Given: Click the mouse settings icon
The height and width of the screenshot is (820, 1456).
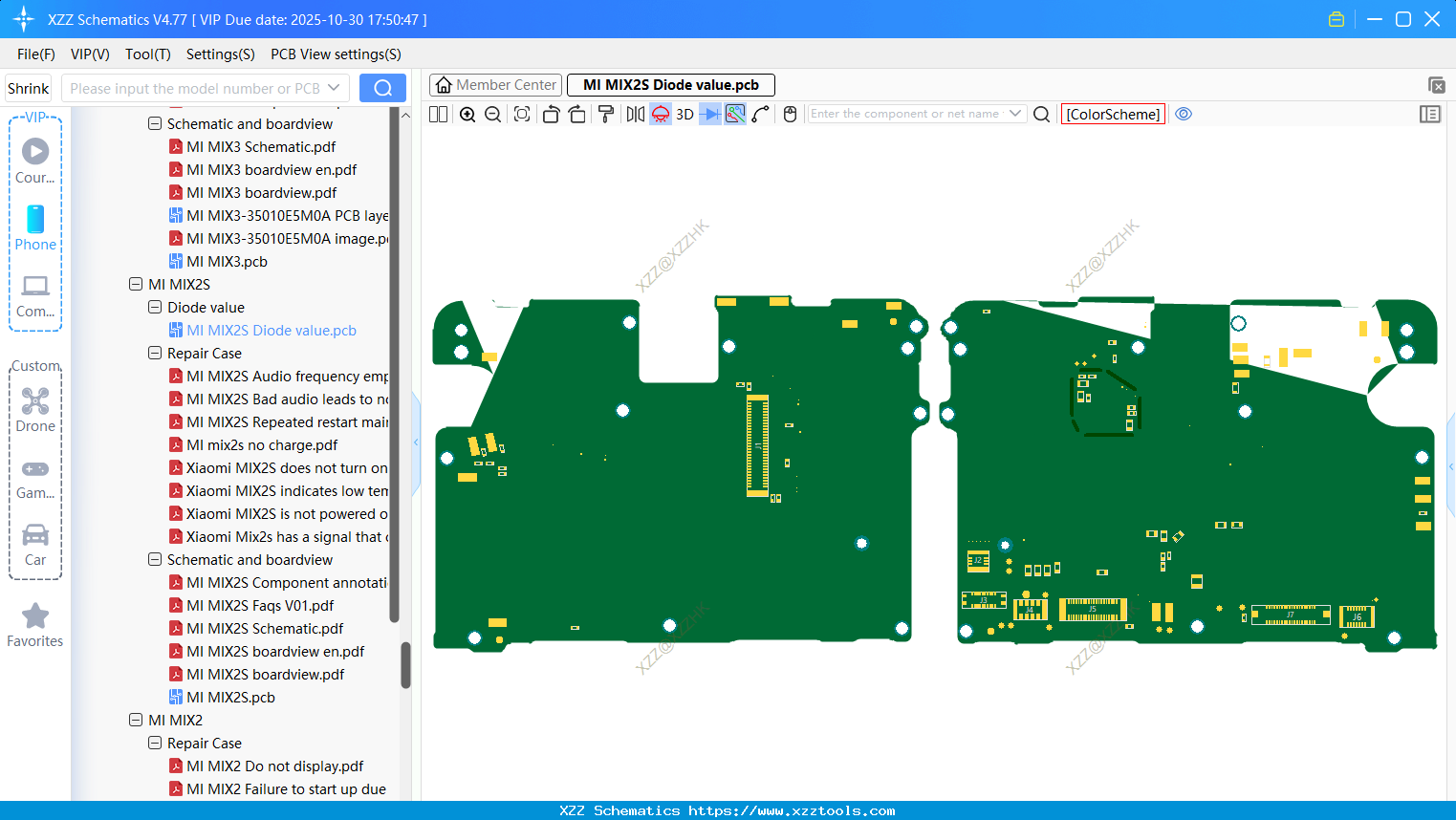Looking at the screenshot, I should click(x=790, y=115).
